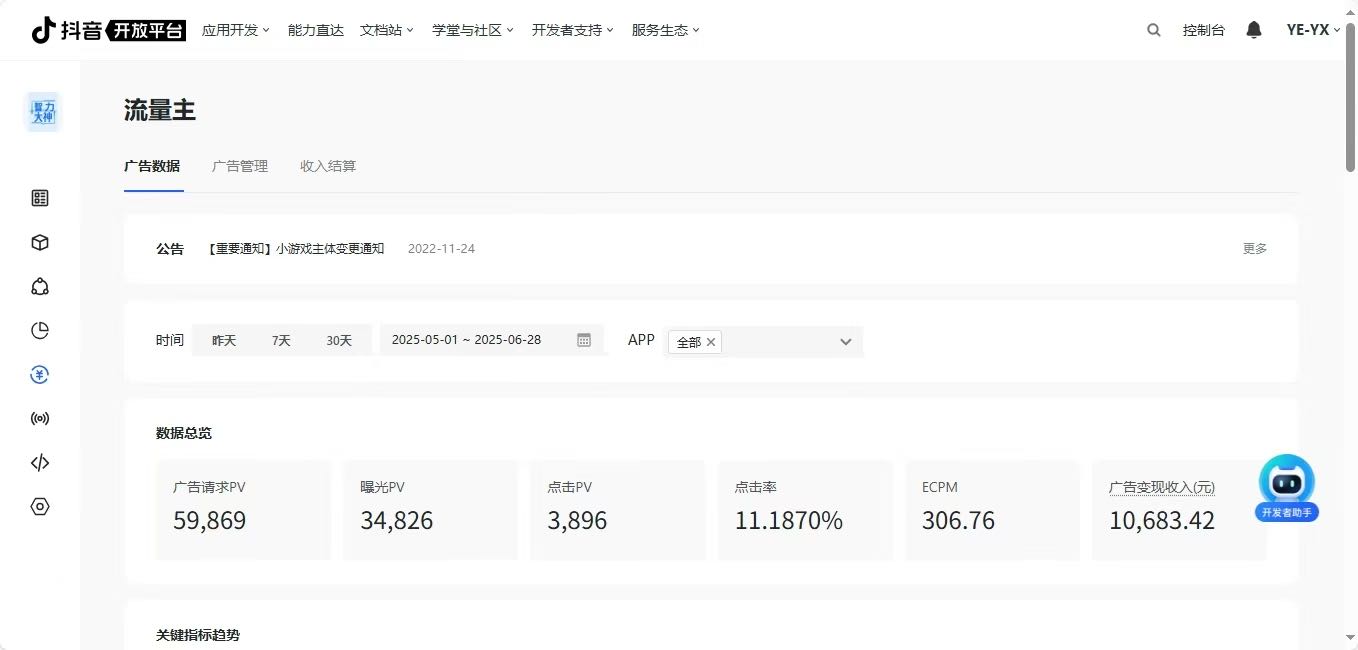Open the yuan monetization icon in sidebar
1358x650 pixels.
point(40,375)
